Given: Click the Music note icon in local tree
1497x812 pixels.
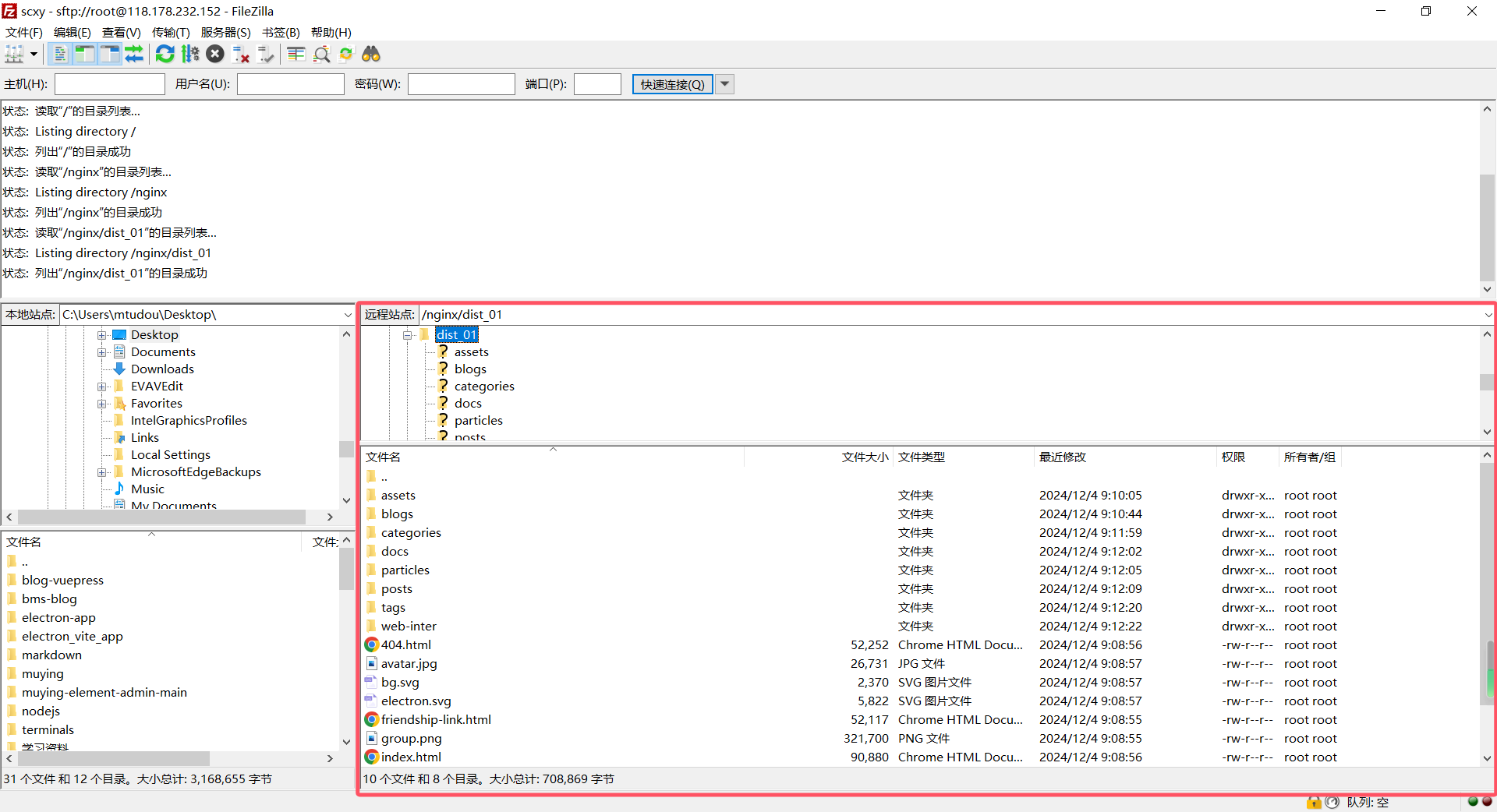Looking at the screenshot, I should 119,489.
